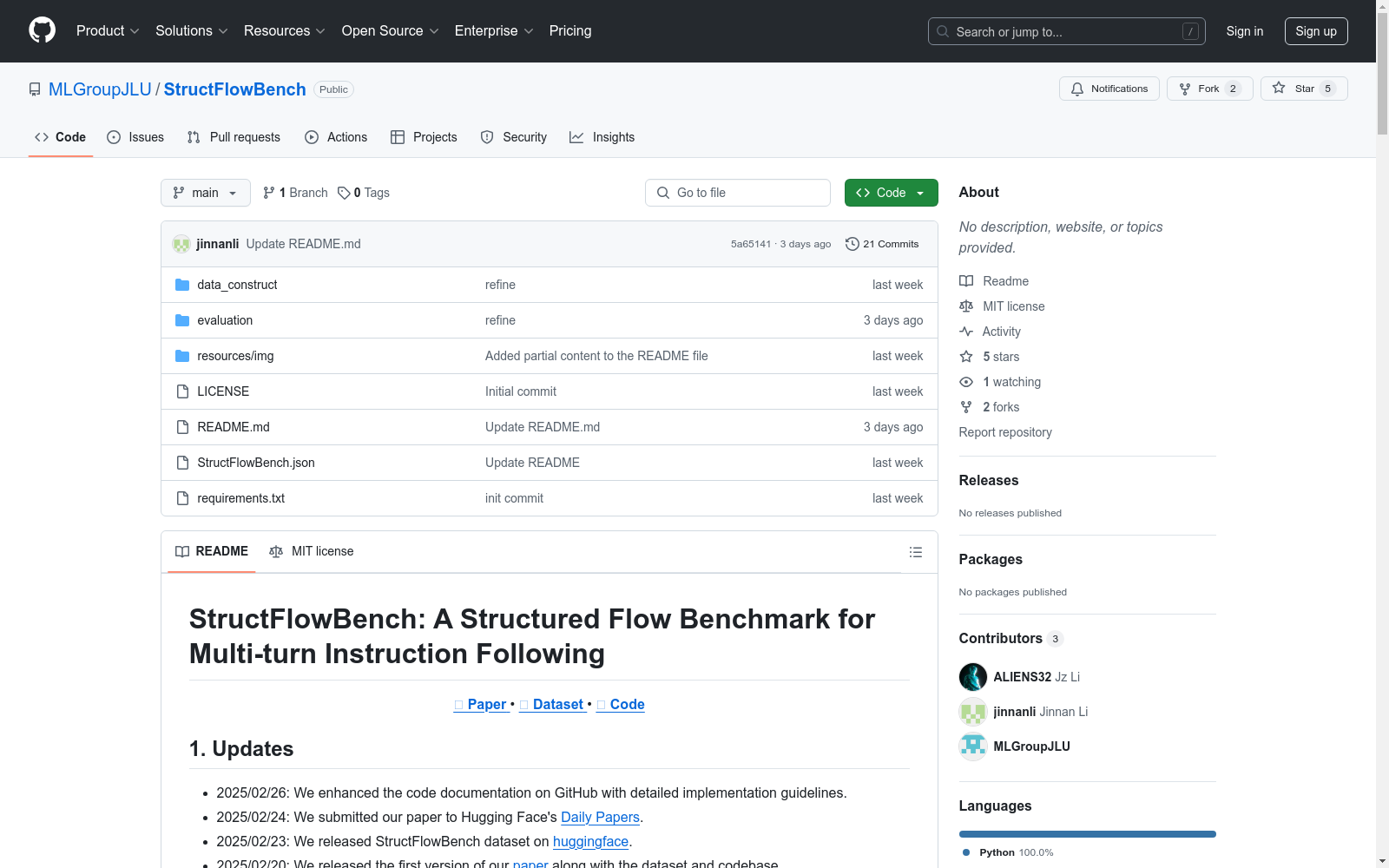
Task: Open the 21 Commits history link
Action: (882, 244)
